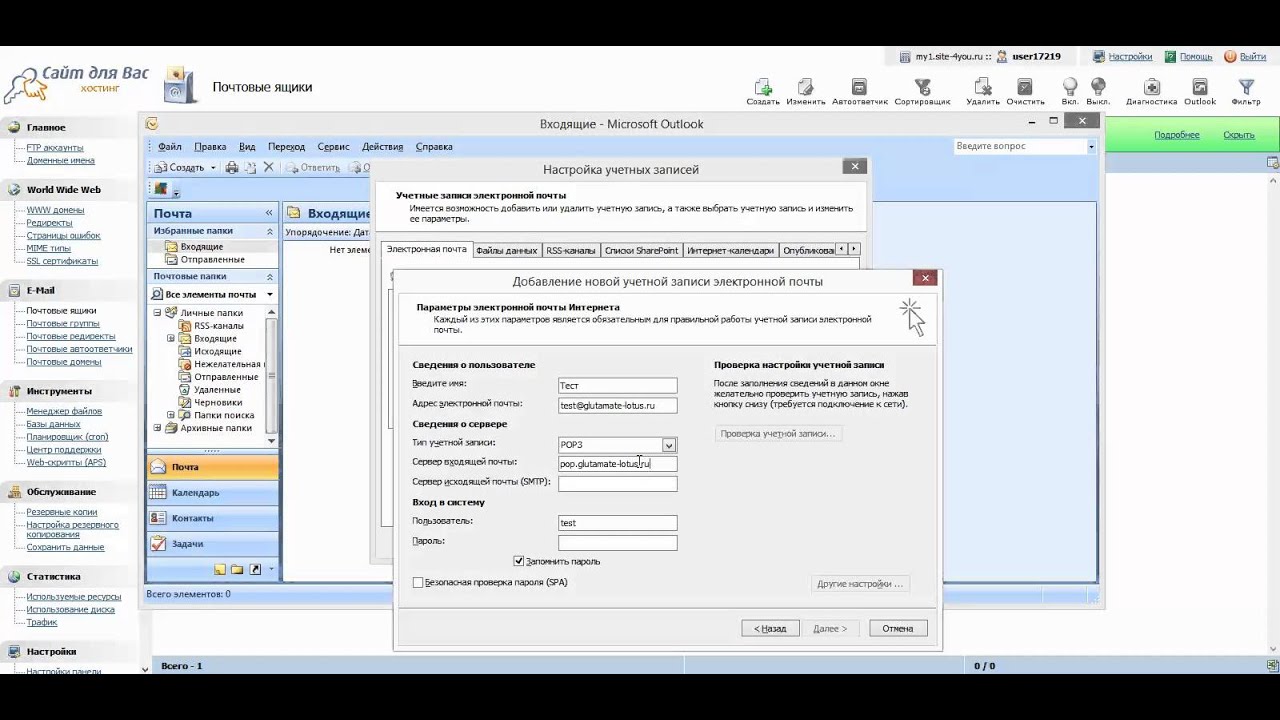The width and height of the screenshot is (1280, 720).
Task: Click the Вкл. light bulb icon
Action: click(1070, 87)
